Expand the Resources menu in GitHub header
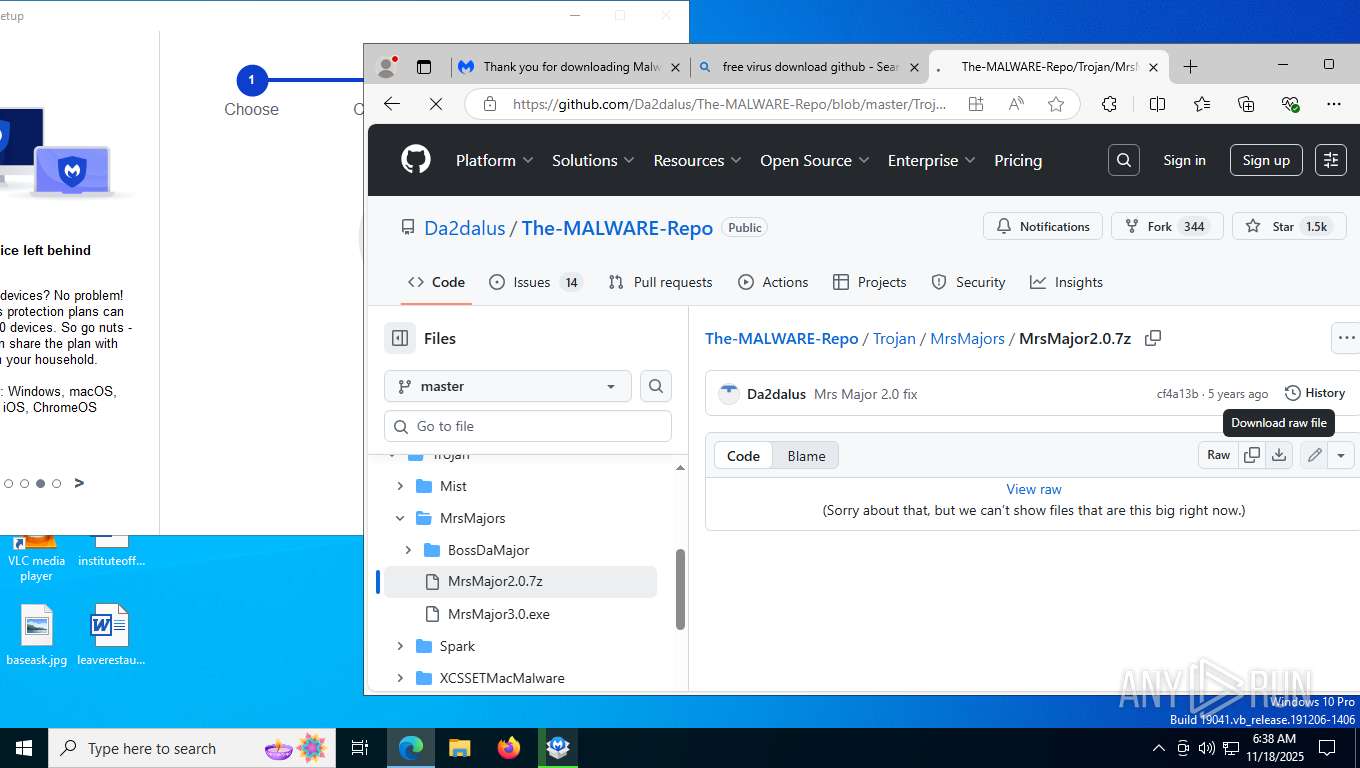This screenshot has width=1360, height=768. pos(697,160)
